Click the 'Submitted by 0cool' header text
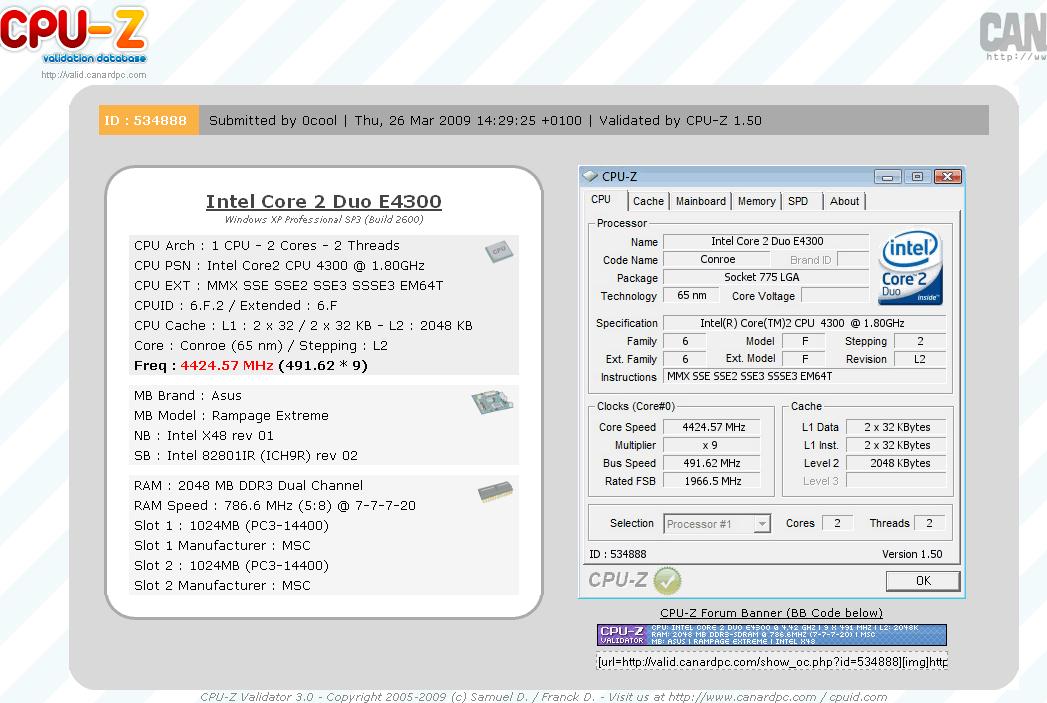1047x703 pixels. click(272, 120)
